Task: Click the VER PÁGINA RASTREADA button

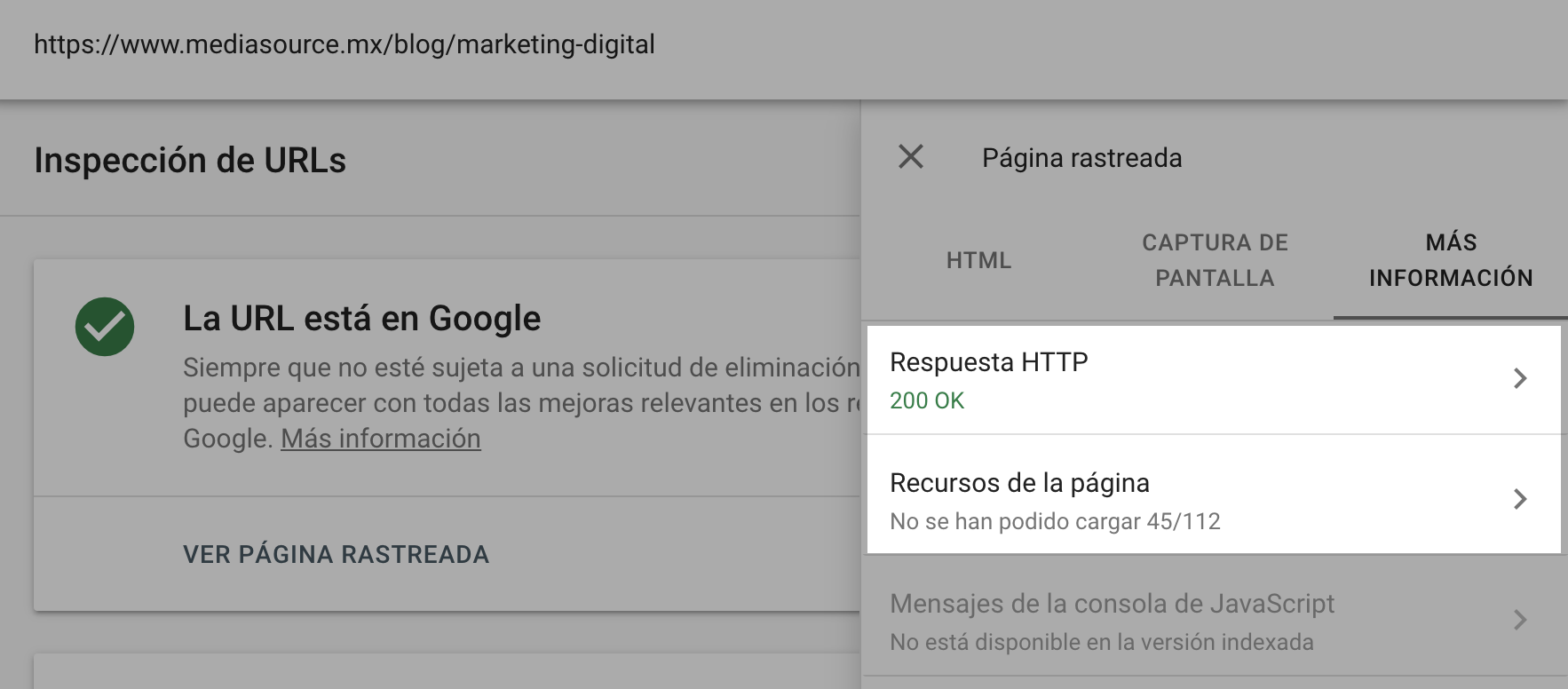Action: click(336, 554)
